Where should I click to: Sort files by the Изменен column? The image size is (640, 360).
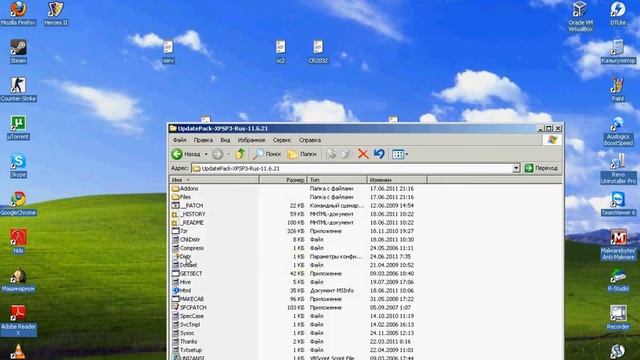pyautogui.click(x=397, y=180)
